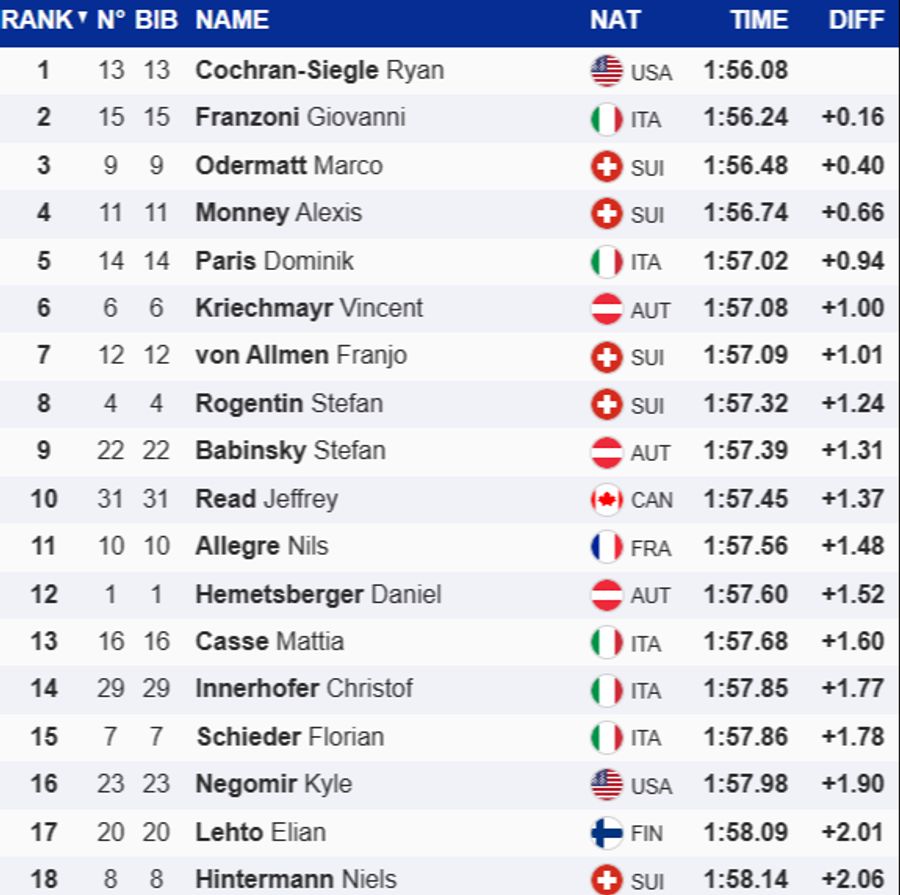Click the BIB column header
This screenshot has width=900, height=895.
click(156, 20)
